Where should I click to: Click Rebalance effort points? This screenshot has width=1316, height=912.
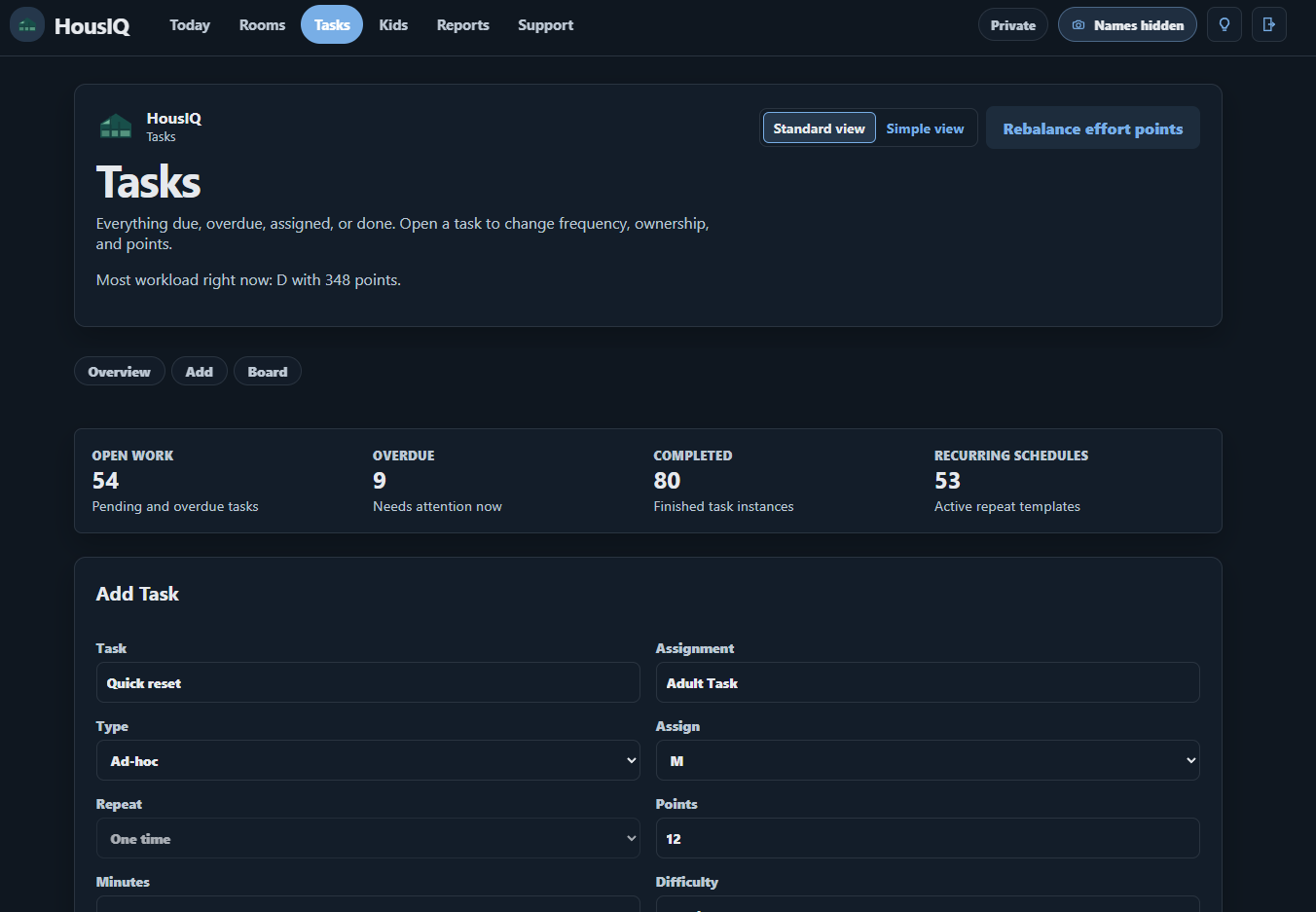pyautogui.click(x=1092, y=128)
